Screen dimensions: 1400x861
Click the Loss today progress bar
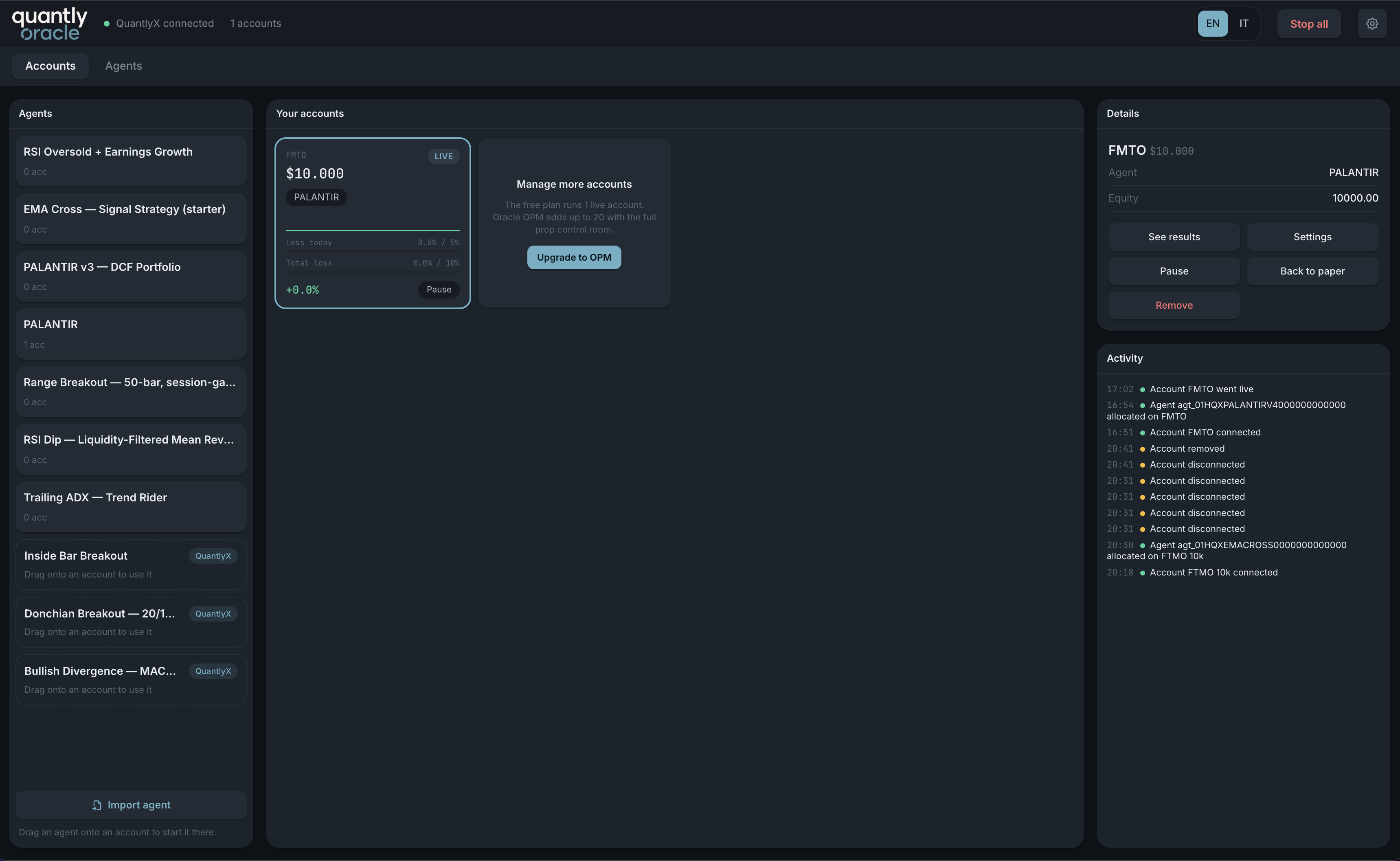(x=373, y=251)
